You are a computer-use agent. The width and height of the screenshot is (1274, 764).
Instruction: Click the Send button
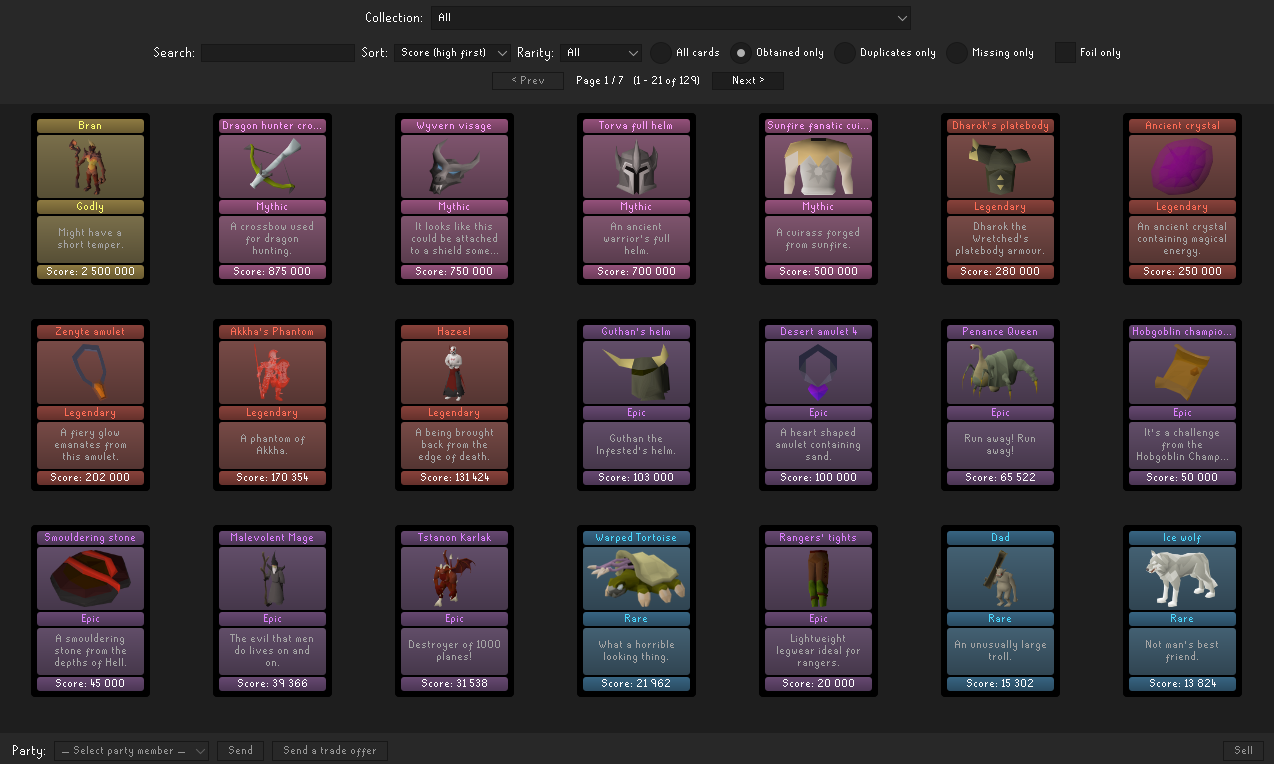241,751
